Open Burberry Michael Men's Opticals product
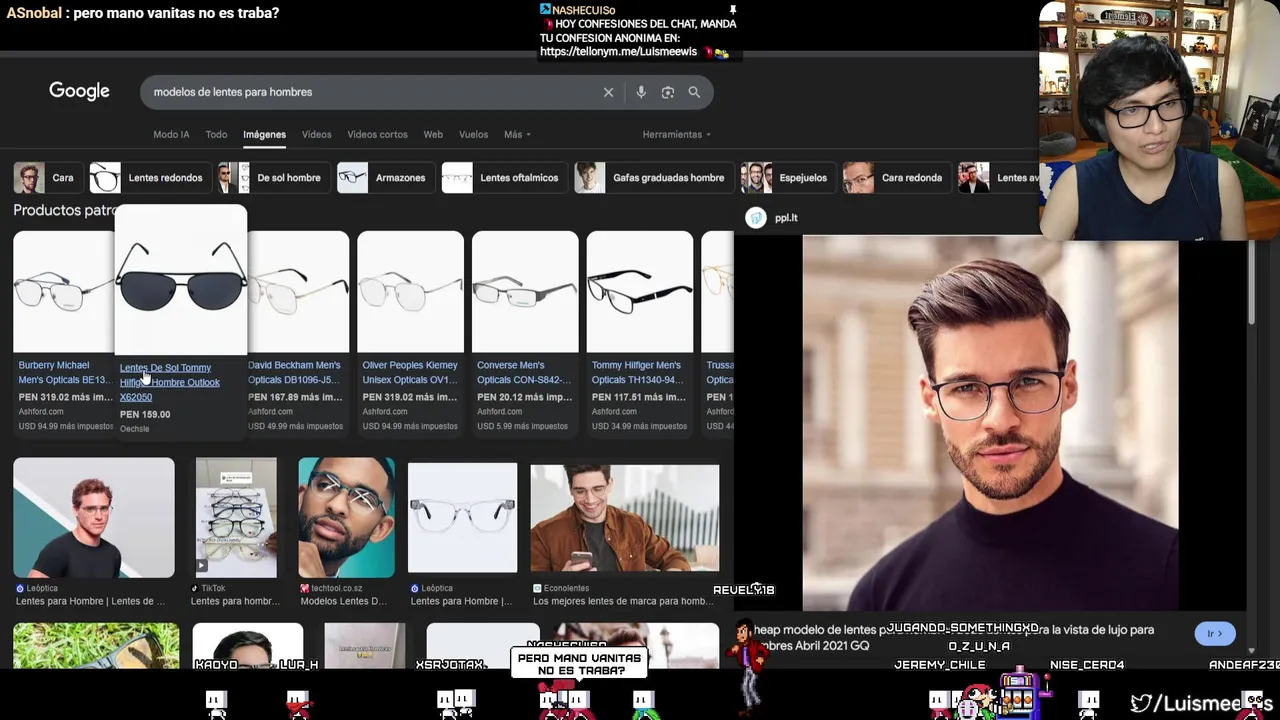This screenshot has width=1280, height=720. click(x=63, y=372)
